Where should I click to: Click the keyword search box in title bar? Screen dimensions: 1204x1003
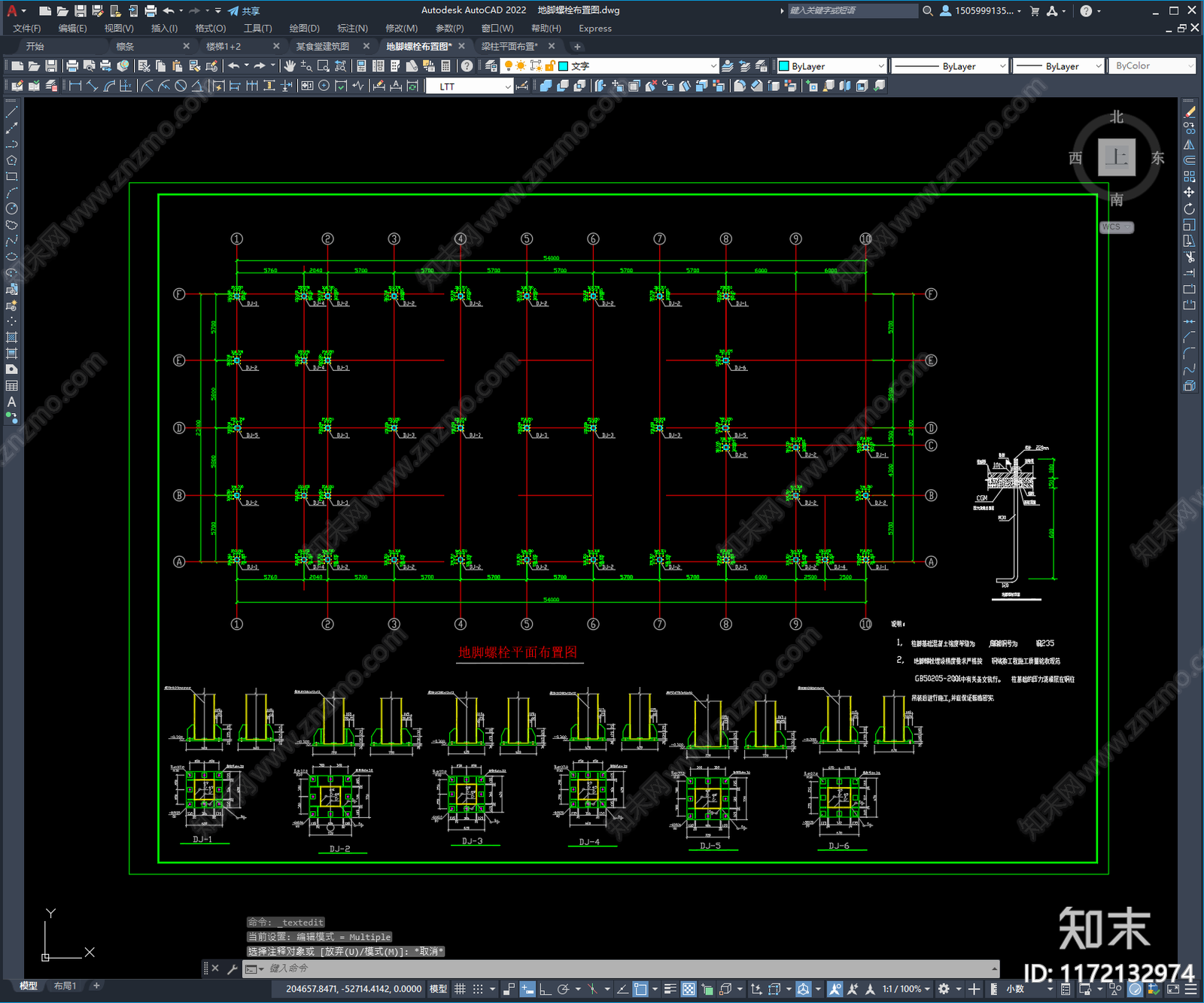click(853, 11)
